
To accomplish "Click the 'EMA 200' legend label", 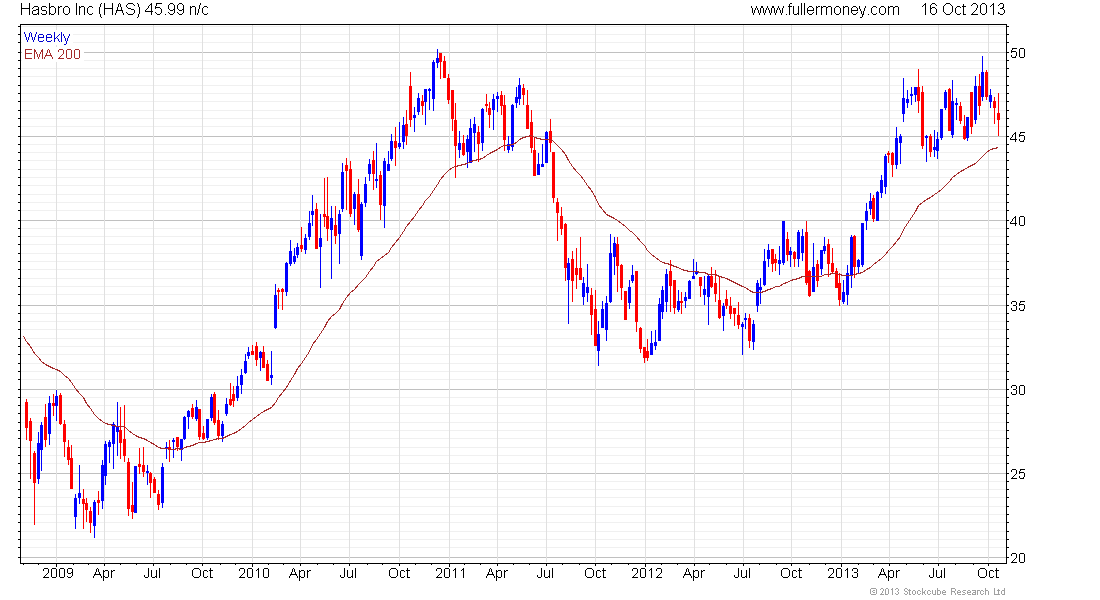I will pyautogui.click(x=53, y=54).
